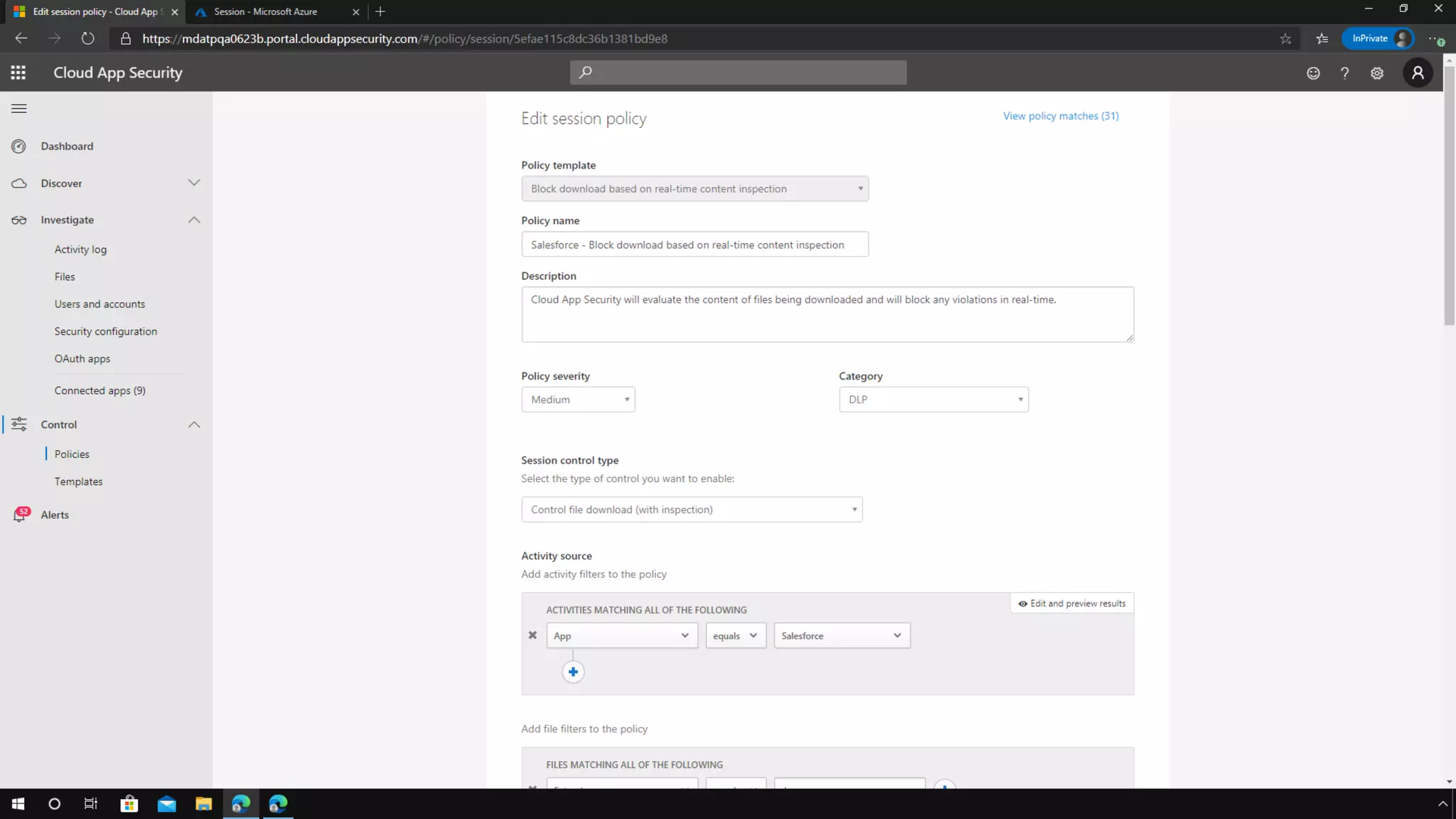Screen dimensions: 1456x819
Task: Click into the Policy name field
Action: pyautogui.click(x=695, y=245)
